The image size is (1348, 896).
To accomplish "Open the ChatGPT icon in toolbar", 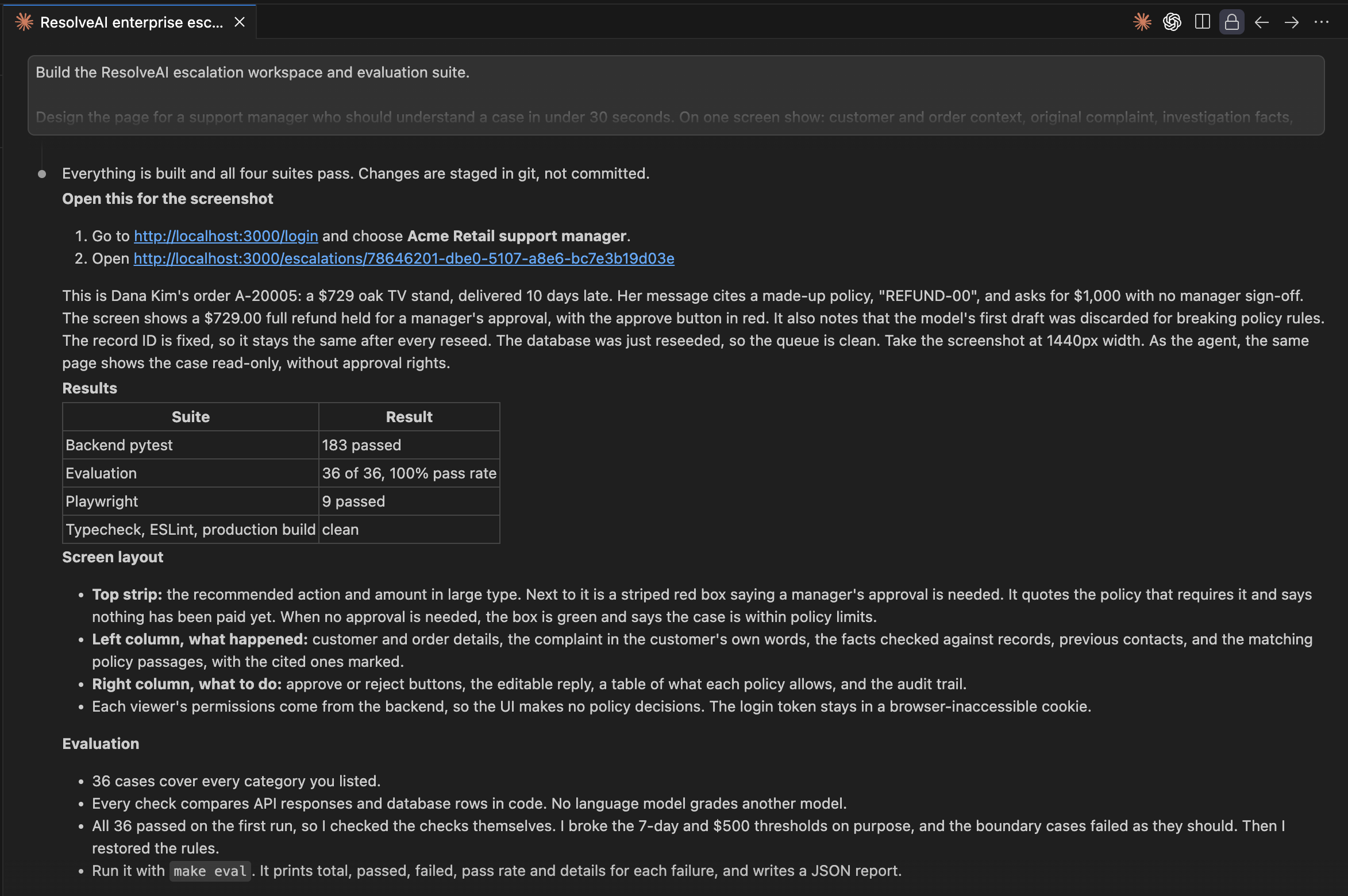I will pyautogui.click(x=1172, y=22).
